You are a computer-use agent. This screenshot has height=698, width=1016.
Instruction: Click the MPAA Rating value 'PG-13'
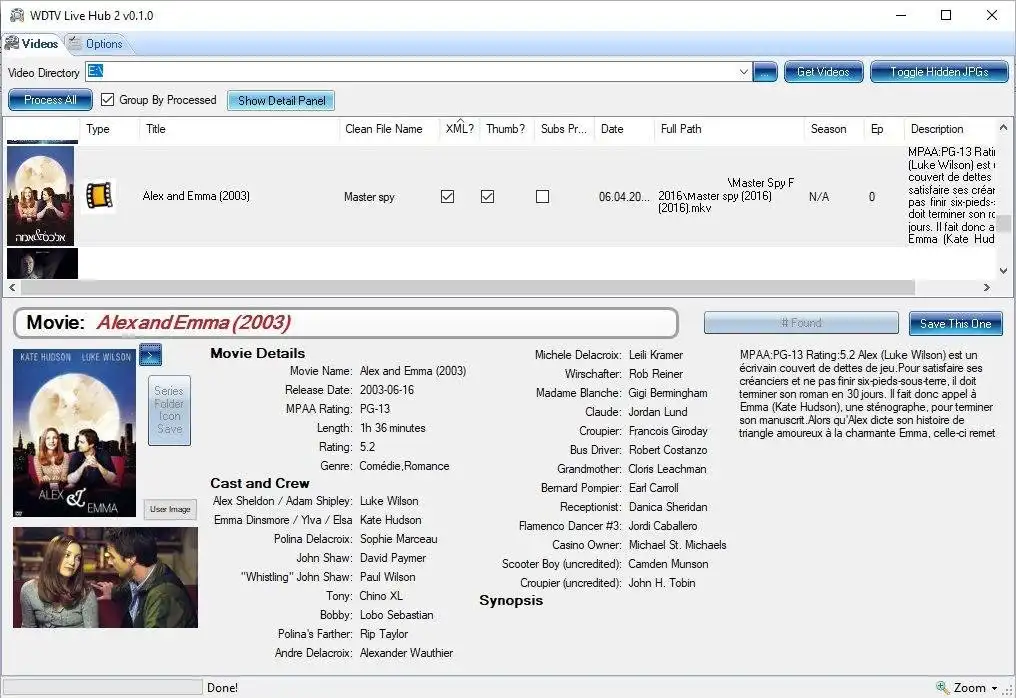pyautogui.click(x=375, y=409)
